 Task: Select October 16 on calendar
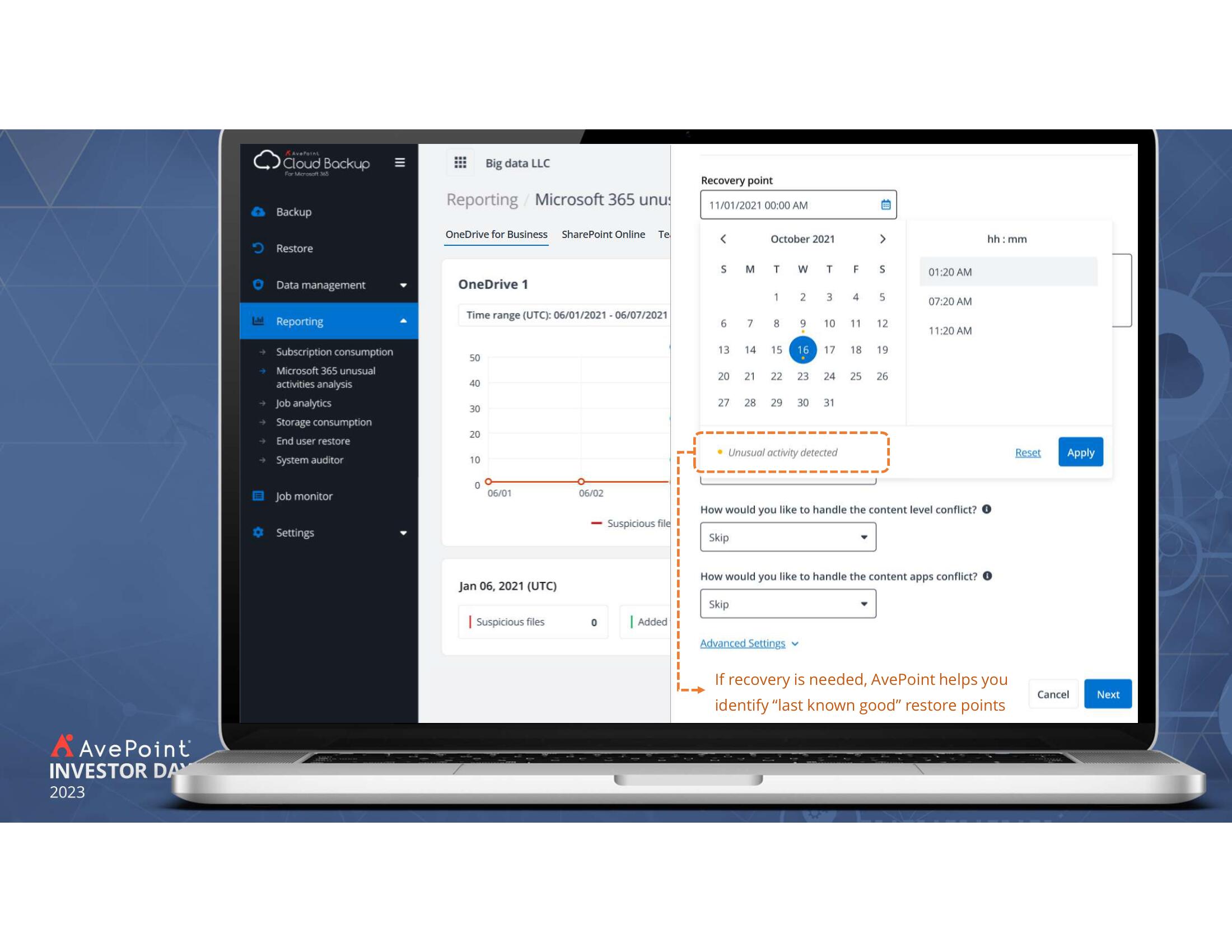click(802, 349)
